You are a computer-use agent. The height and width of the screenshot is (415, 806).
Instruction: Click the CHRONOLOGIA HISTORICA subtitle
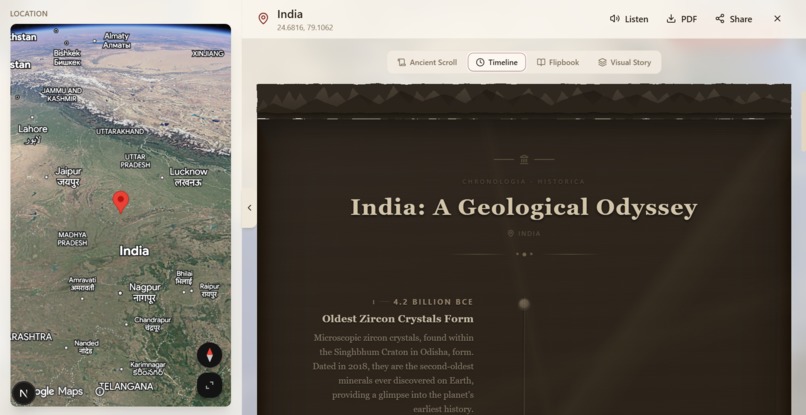523,182
